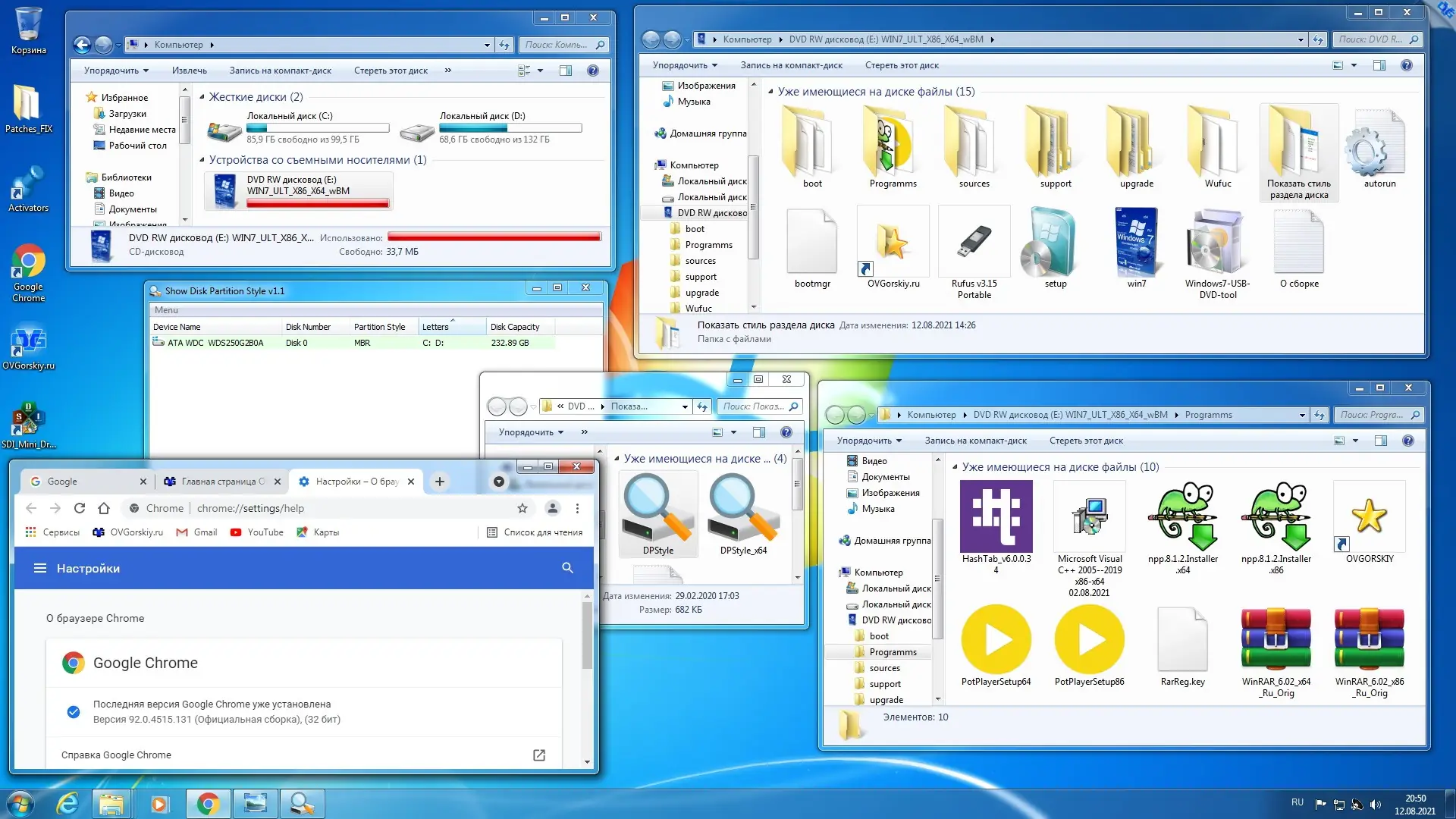
Task: Open DPStyle_x64 disk partition tool
Action: [742, 508]
